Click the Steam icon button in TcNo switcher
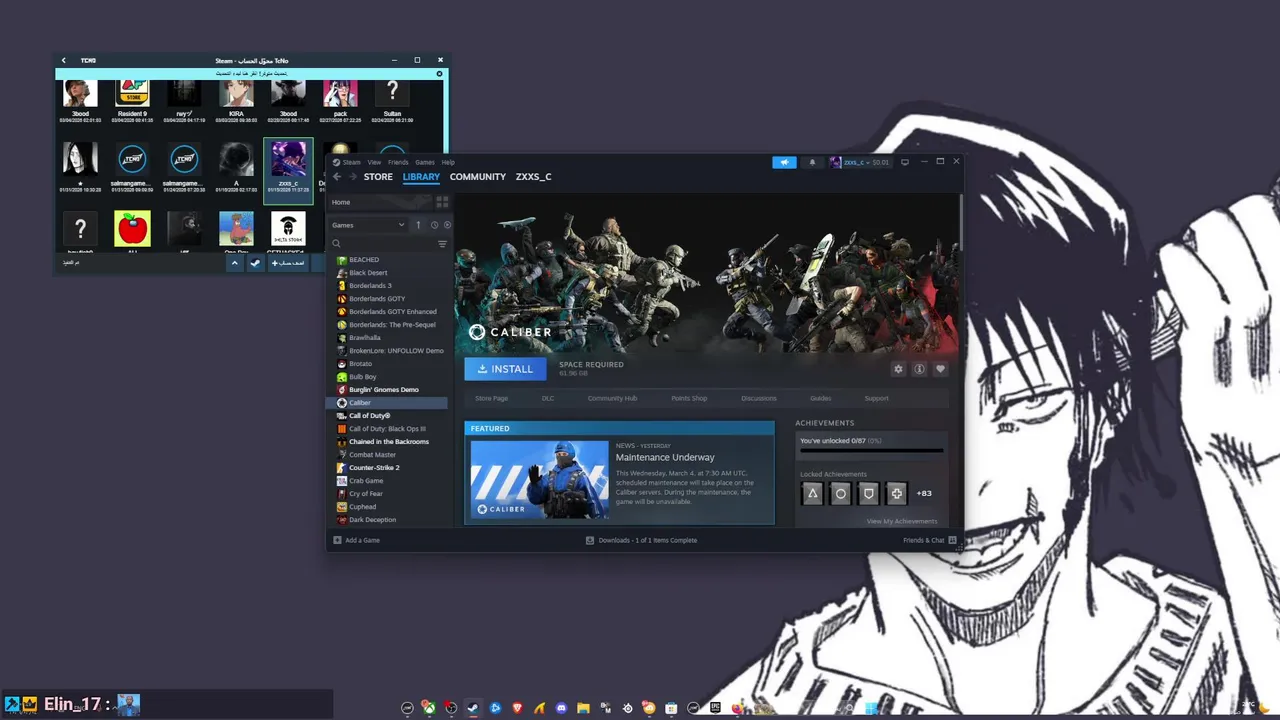1280x720 pixels. tap(255, 263)
